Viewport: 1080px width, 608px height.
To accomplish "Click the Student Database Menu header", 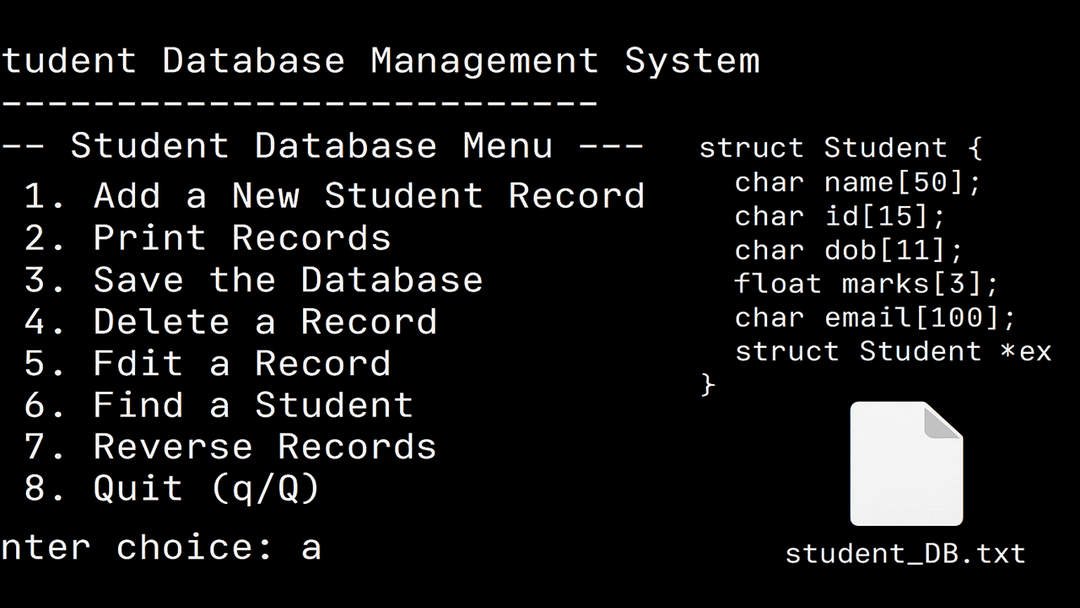I will point(322,146).
